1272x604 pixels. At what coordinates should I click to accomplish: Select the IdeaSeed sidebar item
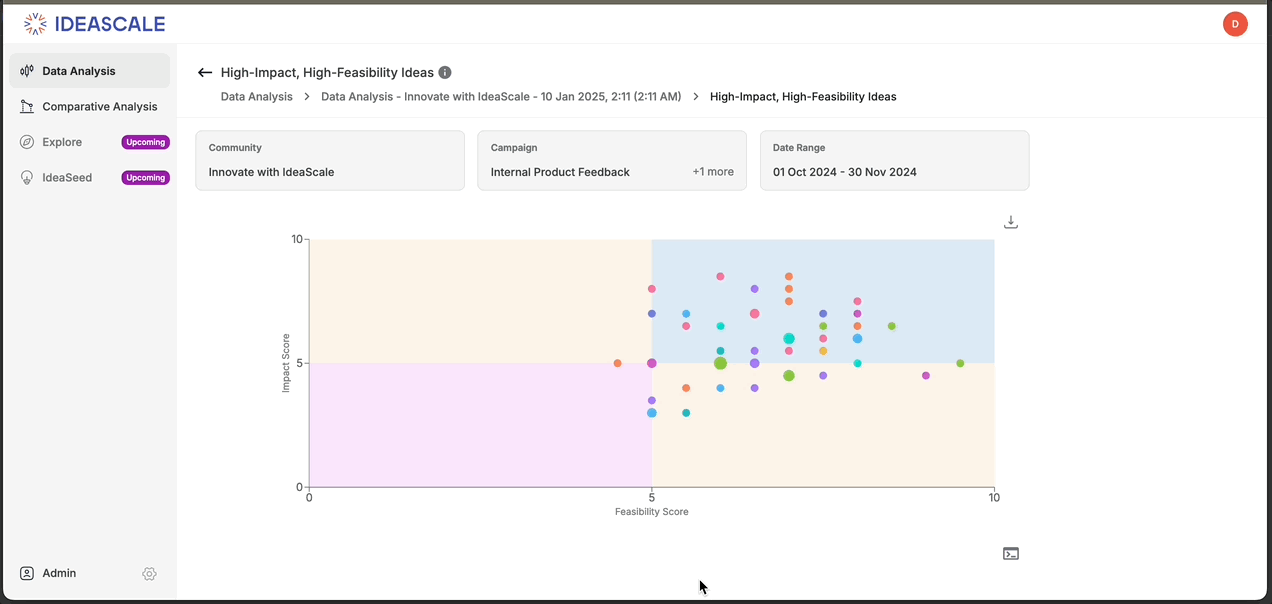pos(90,177)
